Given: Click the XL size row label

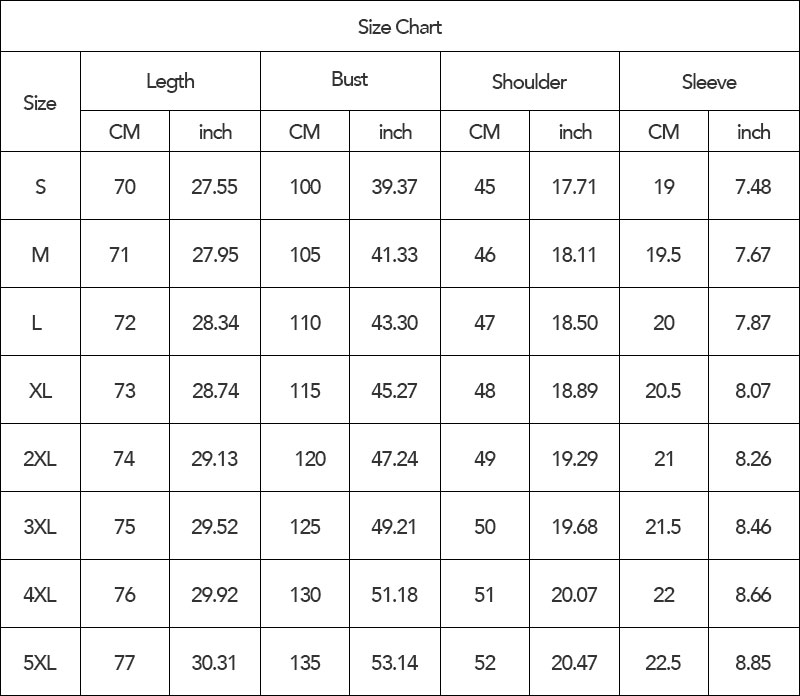Looking at the screenshot, I should point(40,390).
